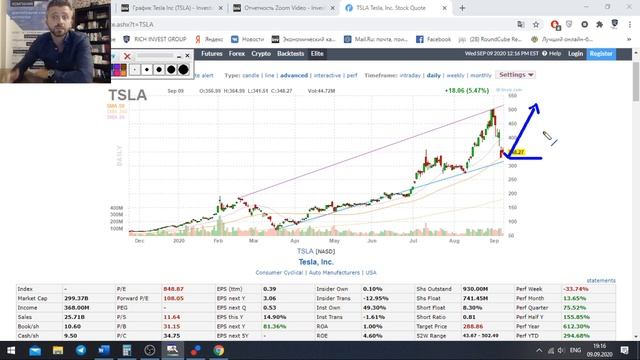Open the Forex menu
This screenshot has height=360, width=640.
pyautogui.click(x=237, y=54)
